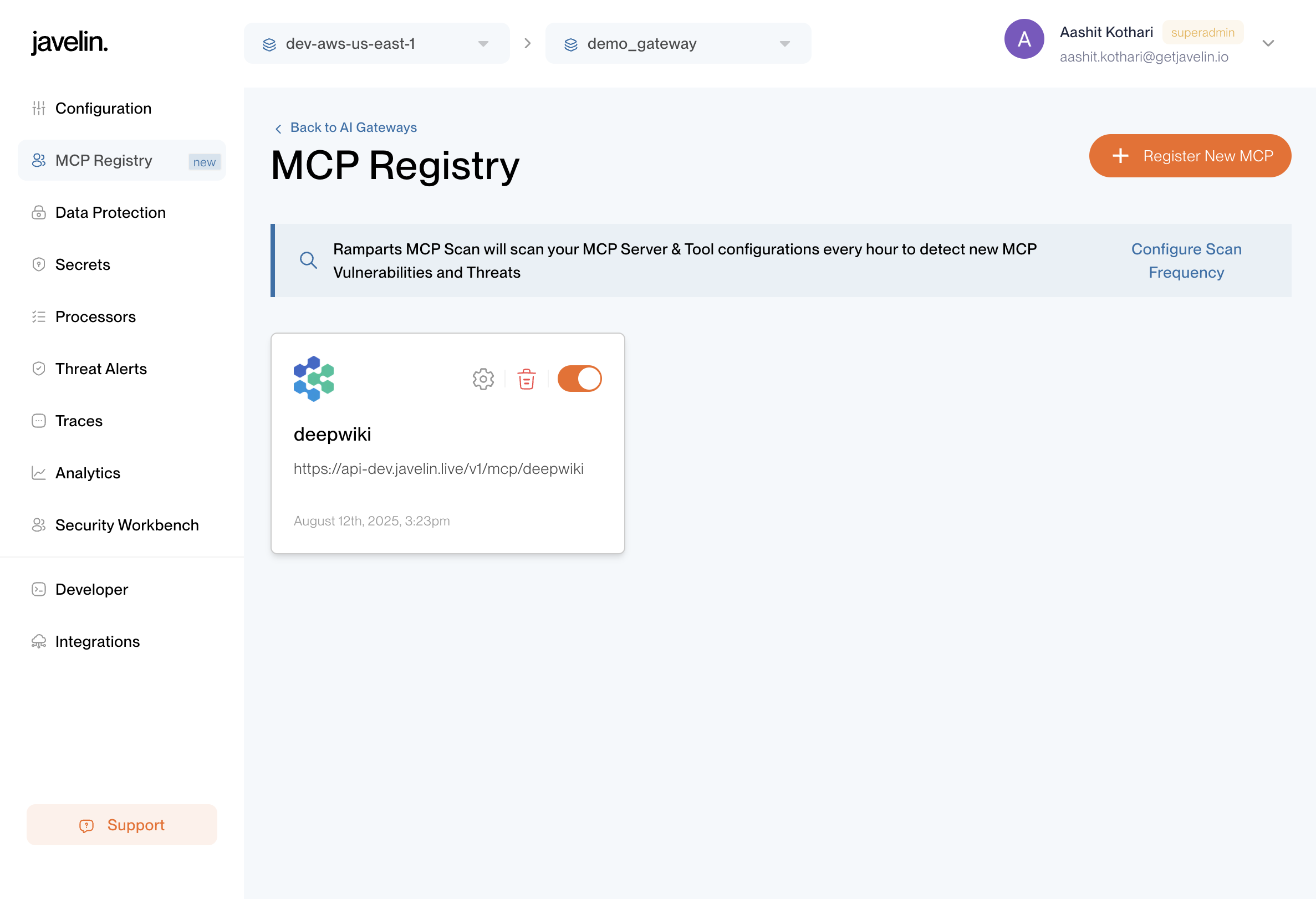Click the Integrations cloud icon

pos(38,641)
